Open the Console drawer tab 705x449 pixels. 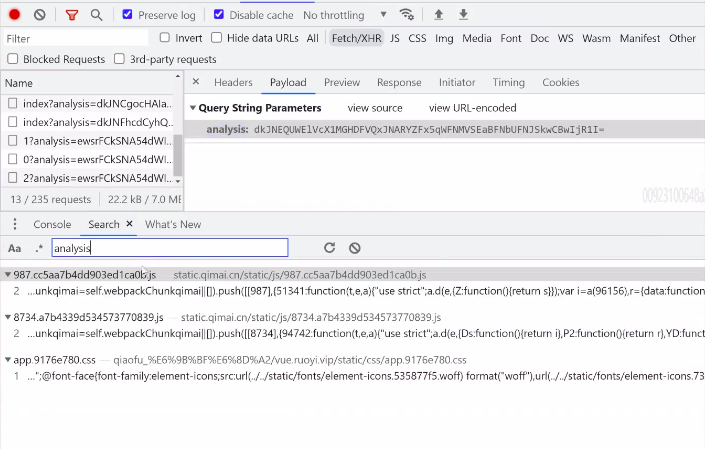click(x=52, y=224)
